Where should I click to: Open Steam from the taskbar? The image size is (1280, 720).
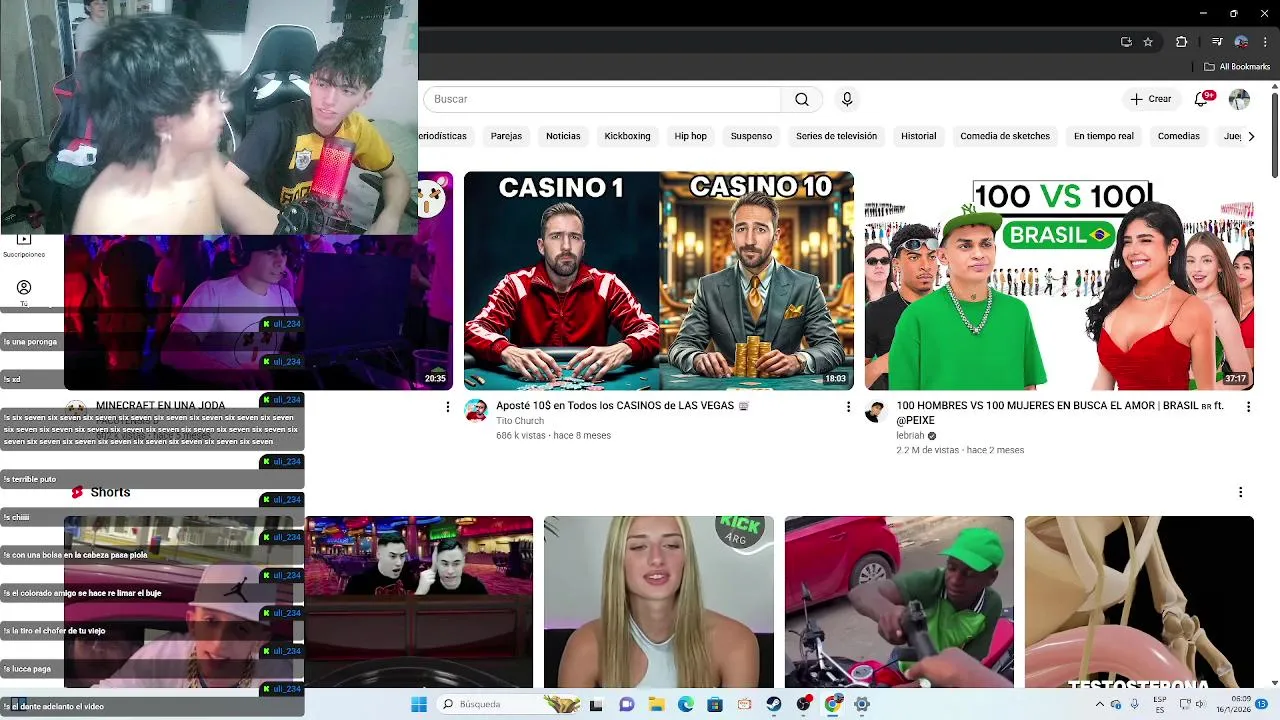coord(774,704)
